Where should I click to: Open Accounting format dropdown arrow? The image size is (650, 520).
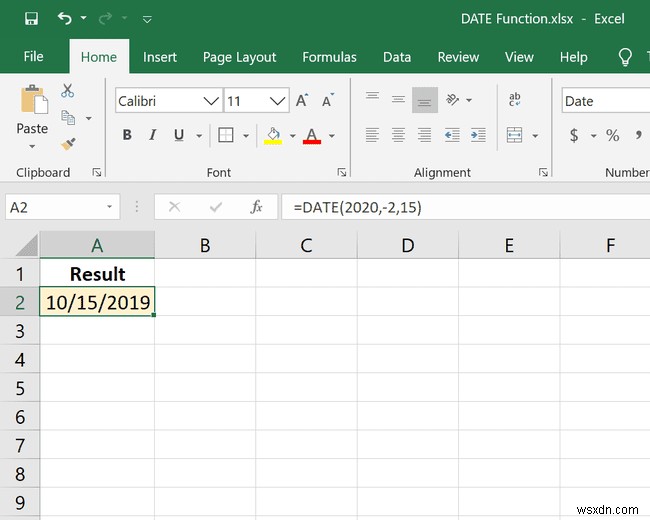click(x=593, y=136)
